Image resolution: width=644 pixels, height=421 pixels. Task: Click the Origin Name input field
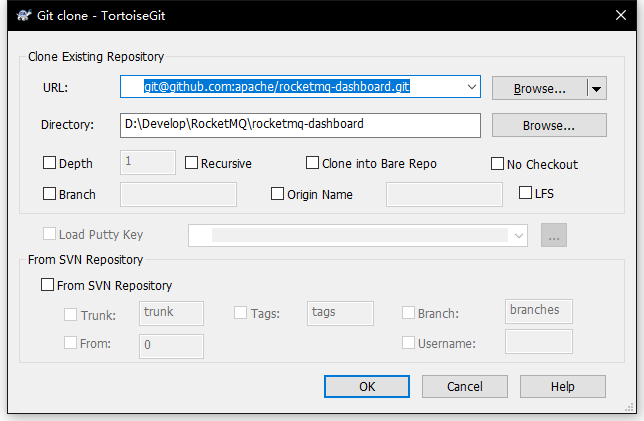pyautogui.click(x=444, y=195)
